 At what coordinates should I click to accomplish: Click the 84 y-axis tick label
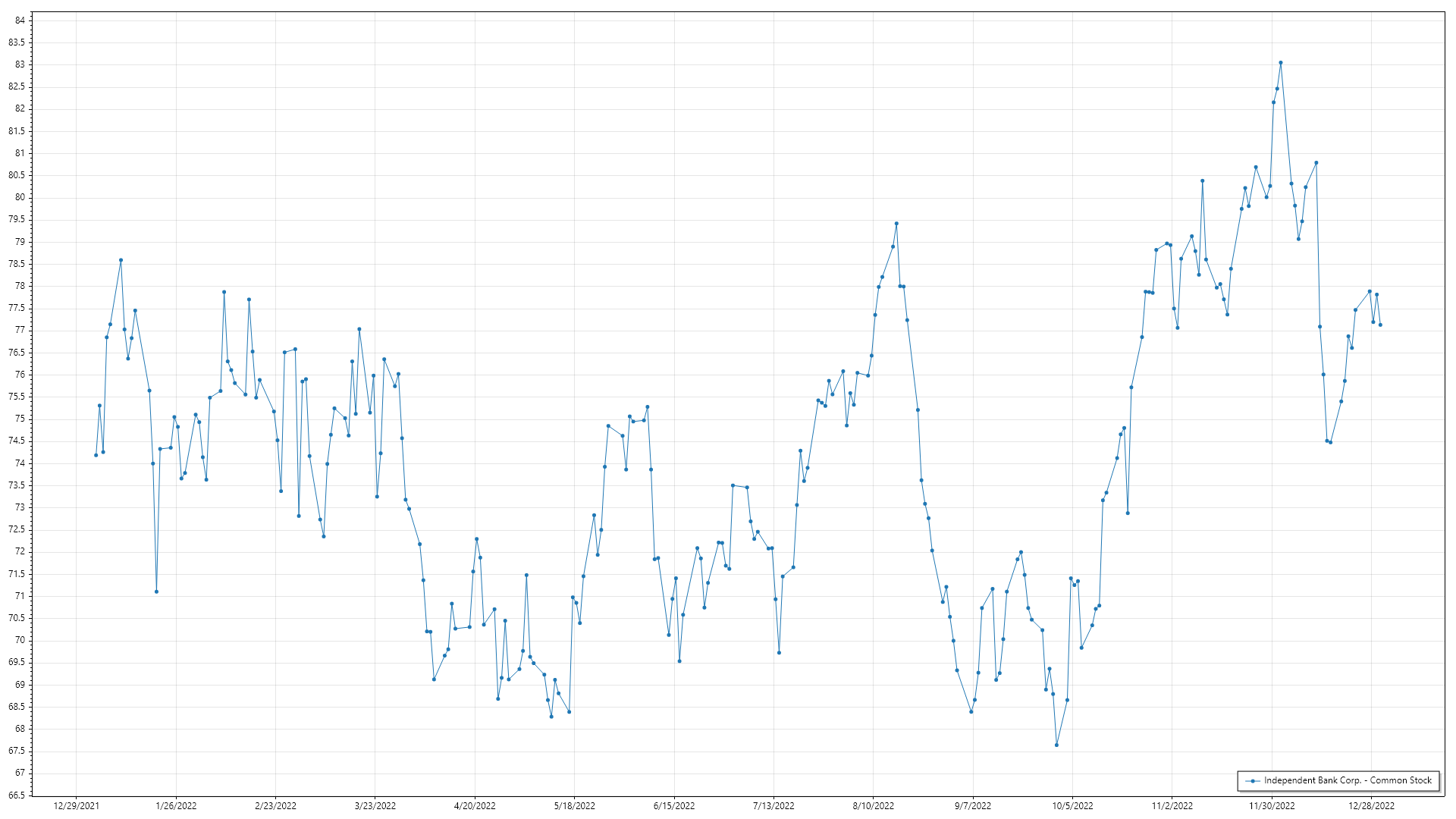click(20, 20)
